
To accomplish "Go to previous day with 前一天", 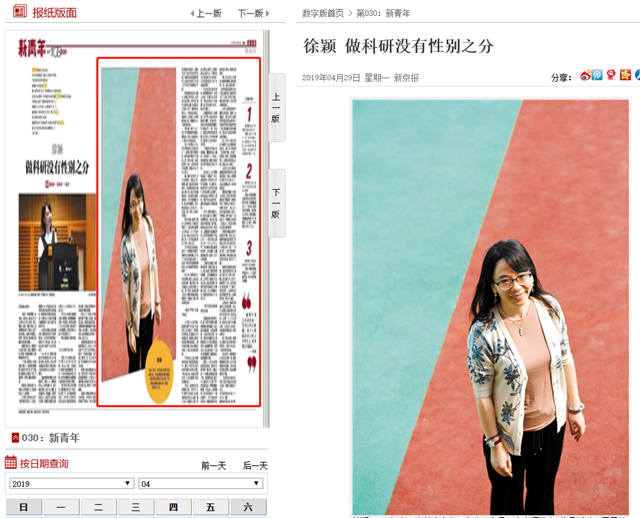I will click(x=213, y=465).
